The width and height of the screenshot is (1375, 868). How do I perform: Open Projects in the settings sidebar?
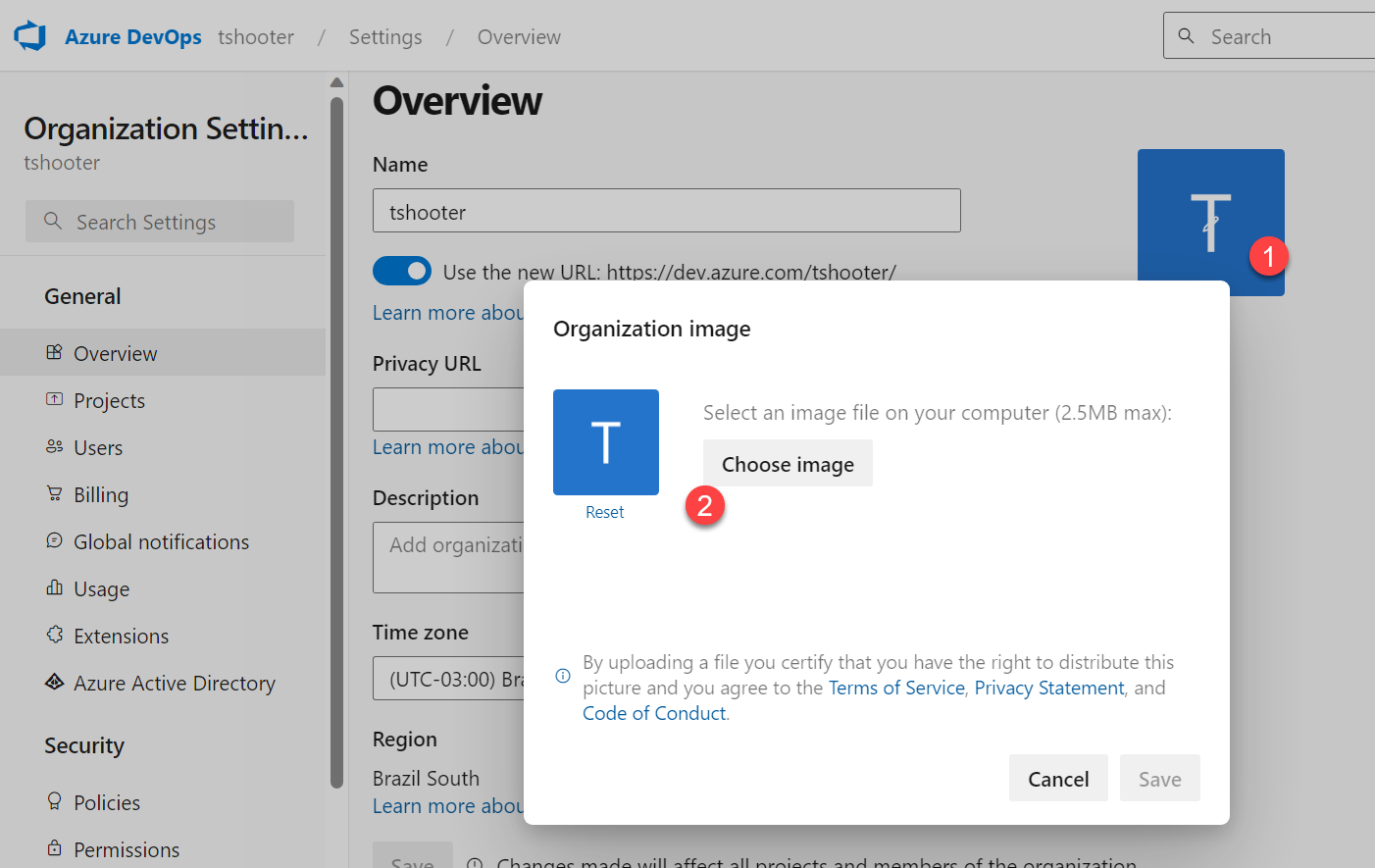tap(163, 400)
